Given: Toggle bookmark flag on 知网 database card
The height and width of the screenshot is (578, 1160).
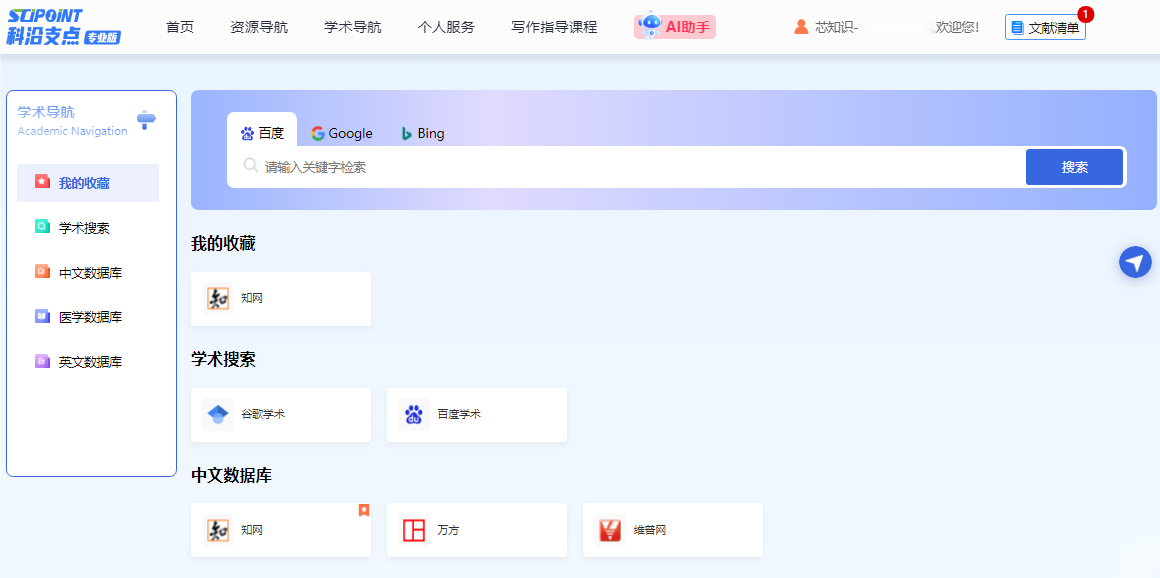Looking at the screenshot, I should tap(364, 510).
